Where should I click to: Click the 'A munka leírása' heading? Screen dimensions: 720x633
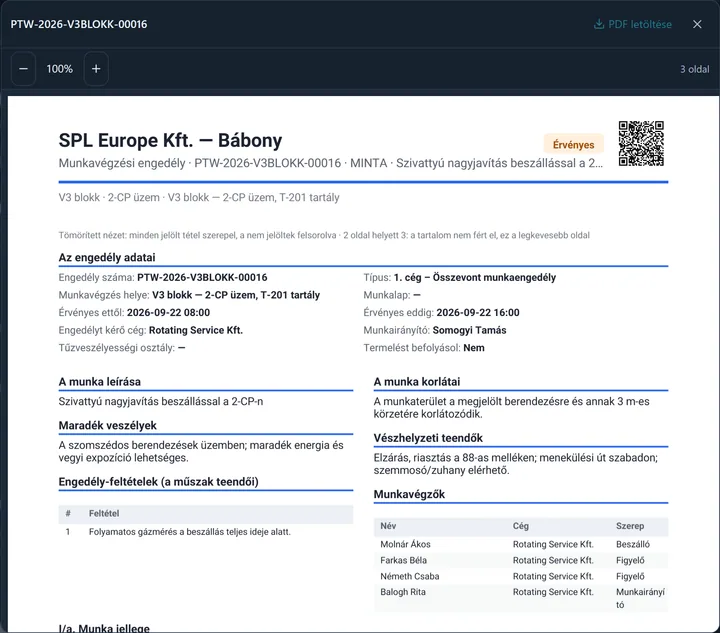coord(100,381)
